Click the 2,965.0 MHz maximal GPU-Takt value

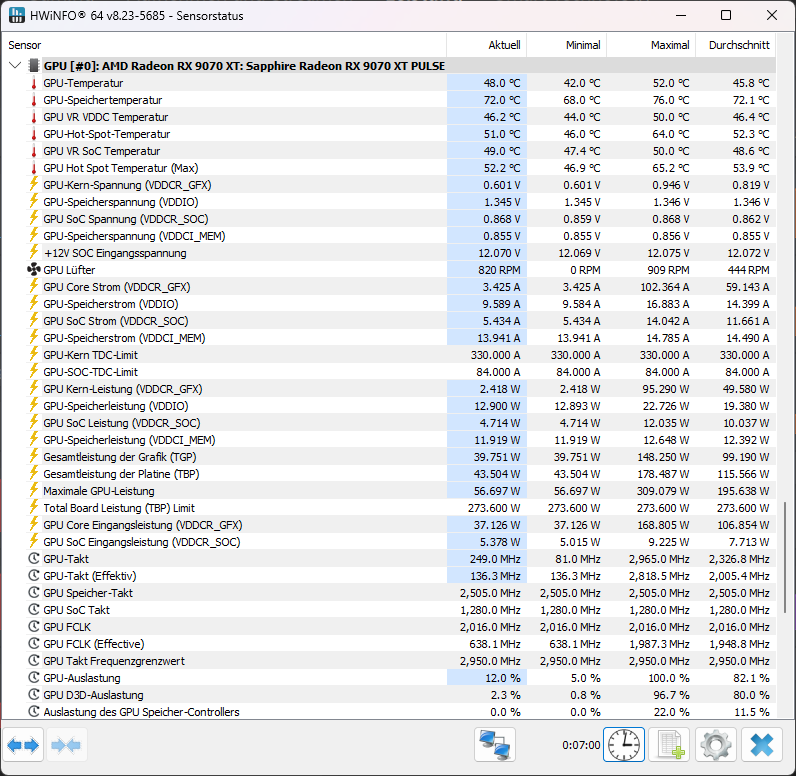(x=659, y=559)
